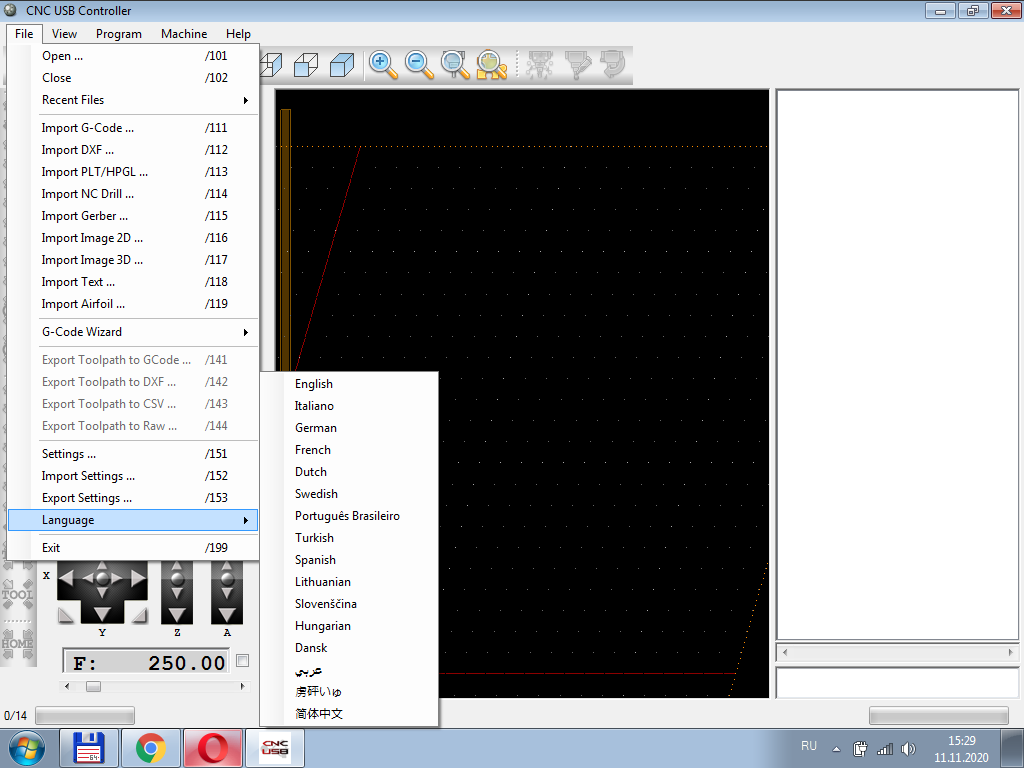The width and height of the screenshot is (1024, 768).
Task: Click the F: 250.00 feed rate display
Action: pos(146,662)
